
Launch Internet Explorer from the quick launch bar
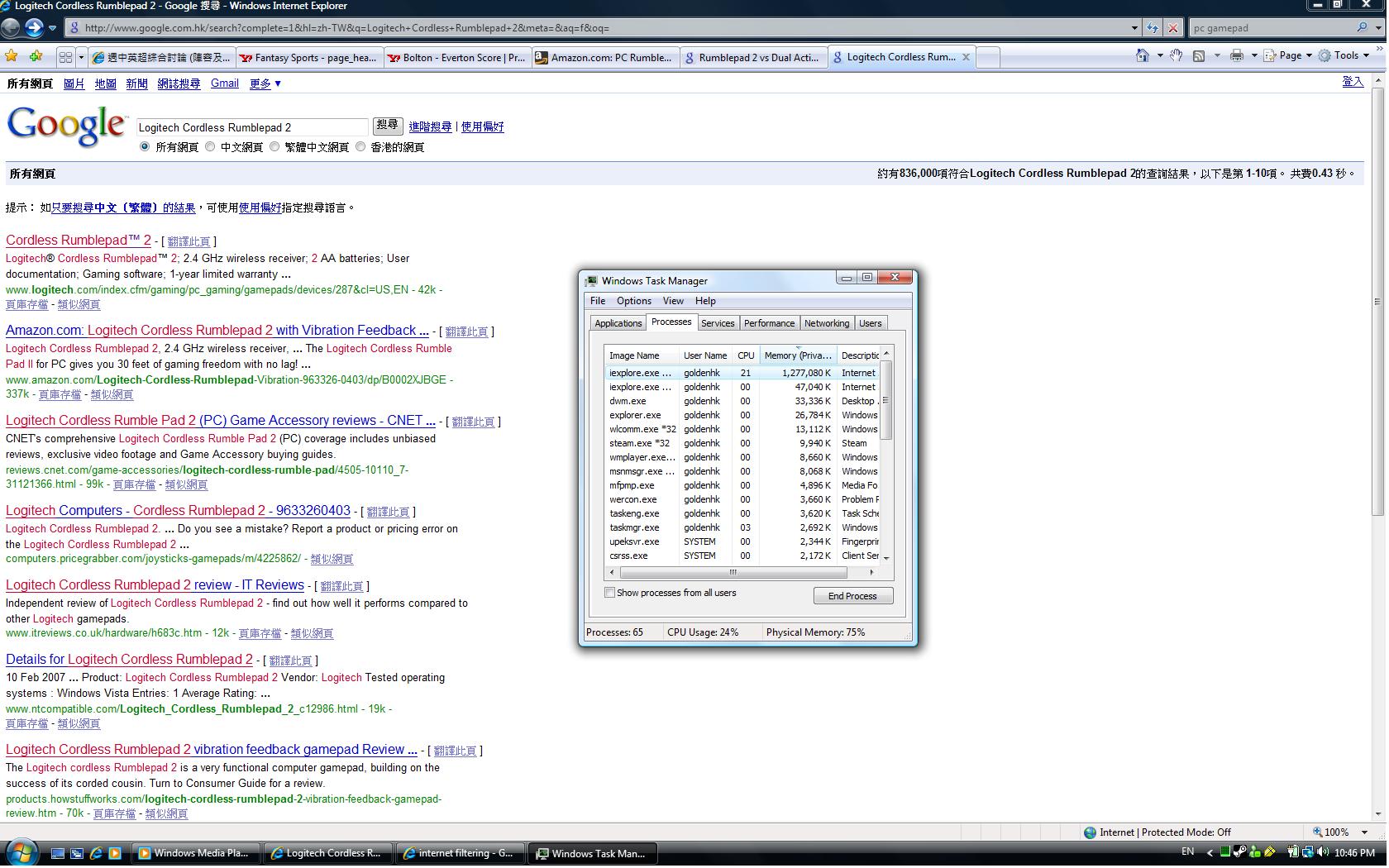(x=96, y=853)
